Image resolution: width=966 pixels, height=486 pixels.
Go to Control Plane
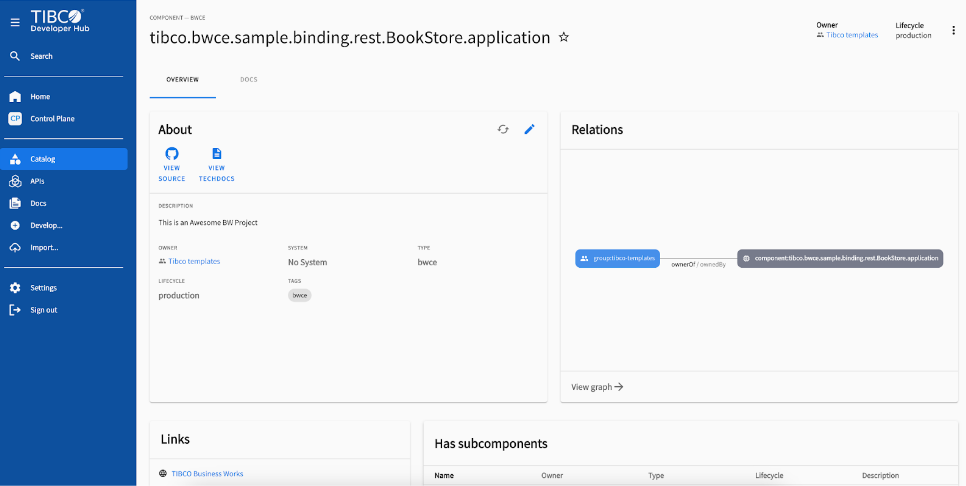(52, 119)
